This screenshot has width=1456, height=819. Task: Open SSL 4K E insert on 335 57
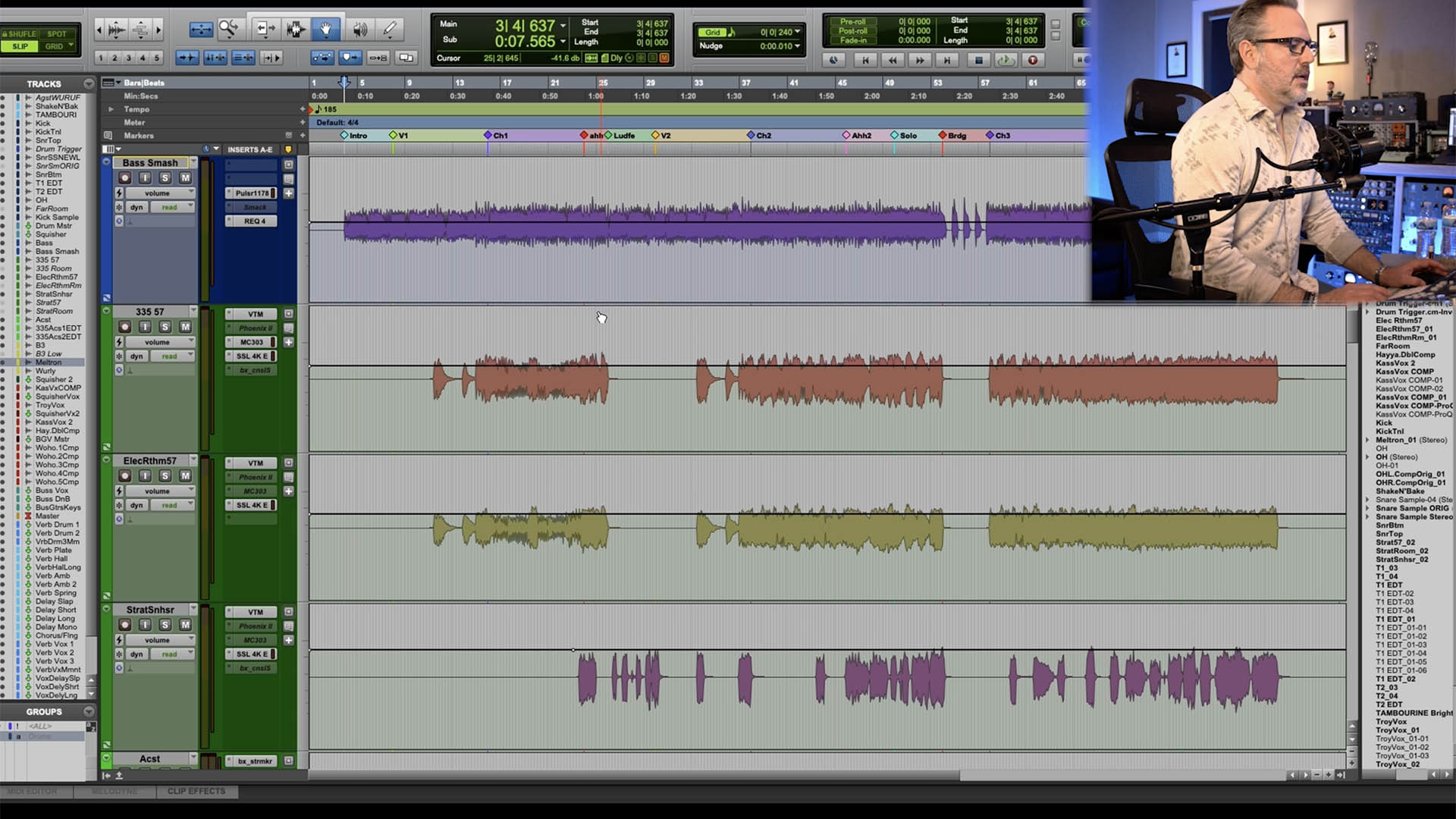point(251,356)
